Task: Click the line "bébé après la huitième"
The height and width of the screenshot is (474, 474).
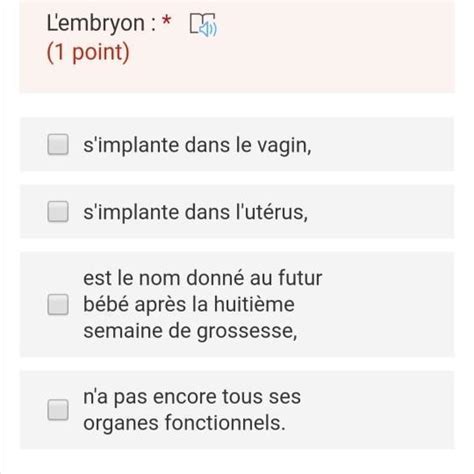Action: (189, 304)
